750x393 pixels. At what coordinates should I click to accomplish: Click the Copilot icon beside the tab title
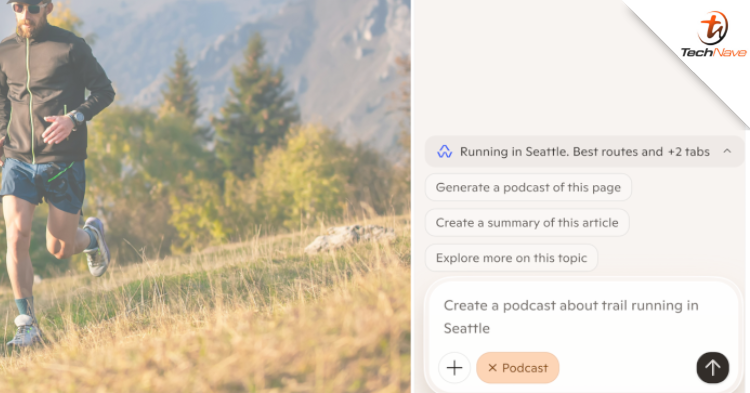click(444, 152)
